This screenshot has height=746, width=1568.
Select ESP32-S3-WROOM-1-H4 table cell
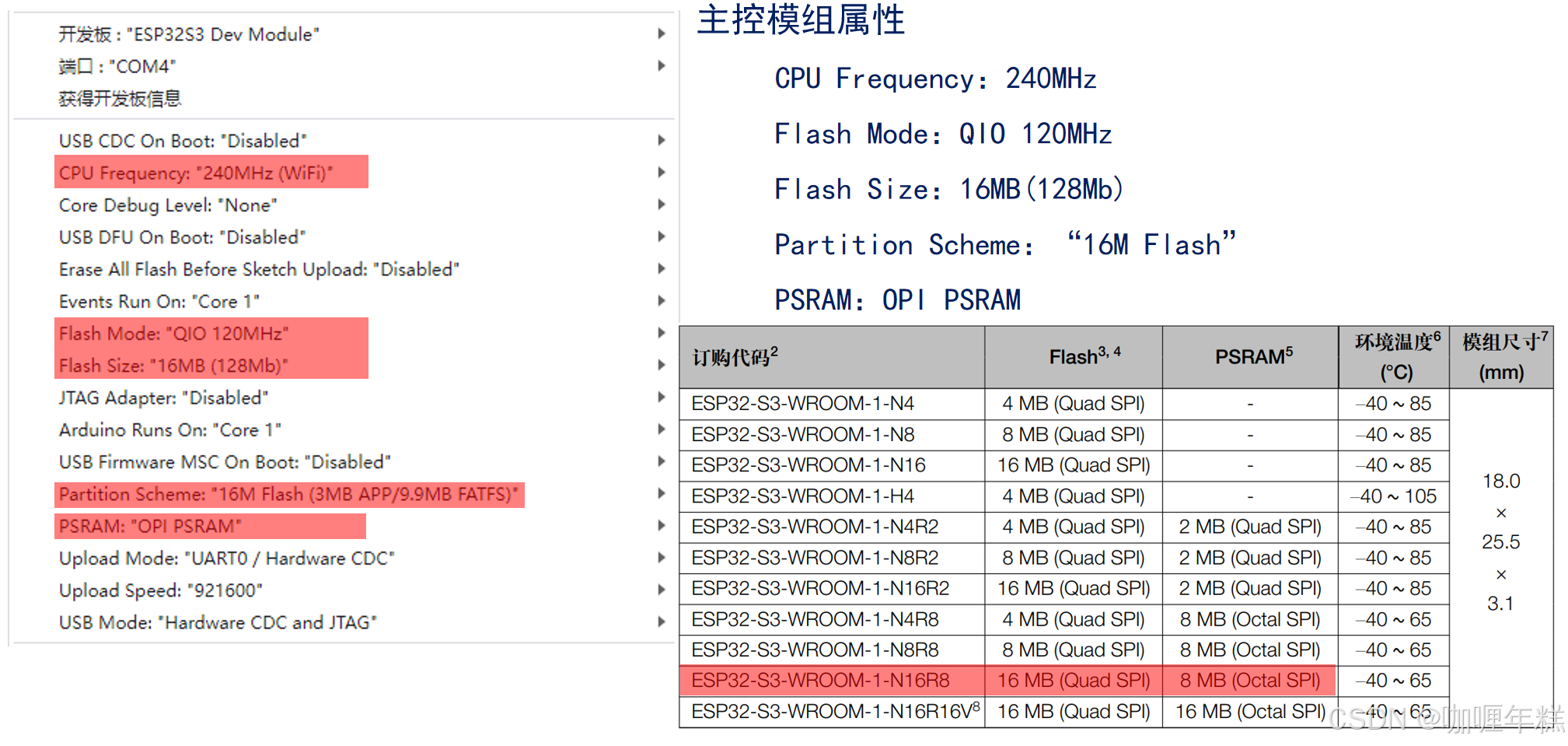point(832,496)
